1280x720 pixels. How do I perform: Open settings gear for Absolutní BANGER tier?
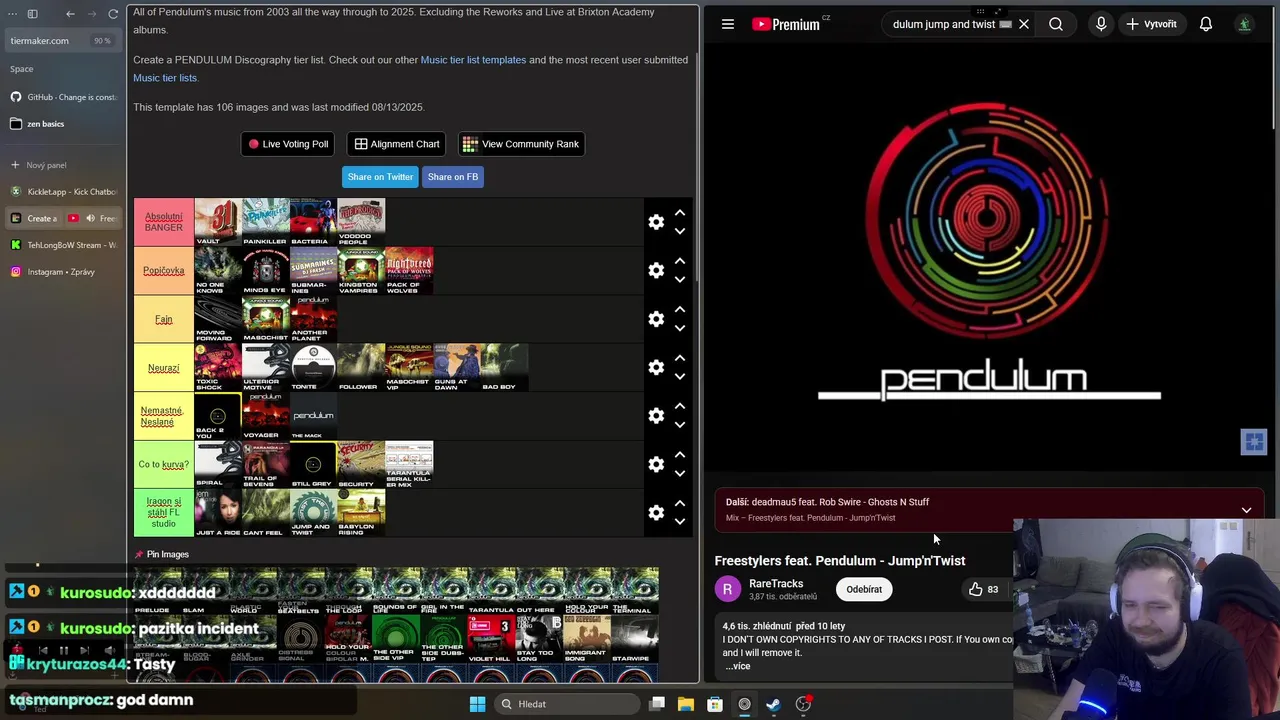tap(656, 222)
